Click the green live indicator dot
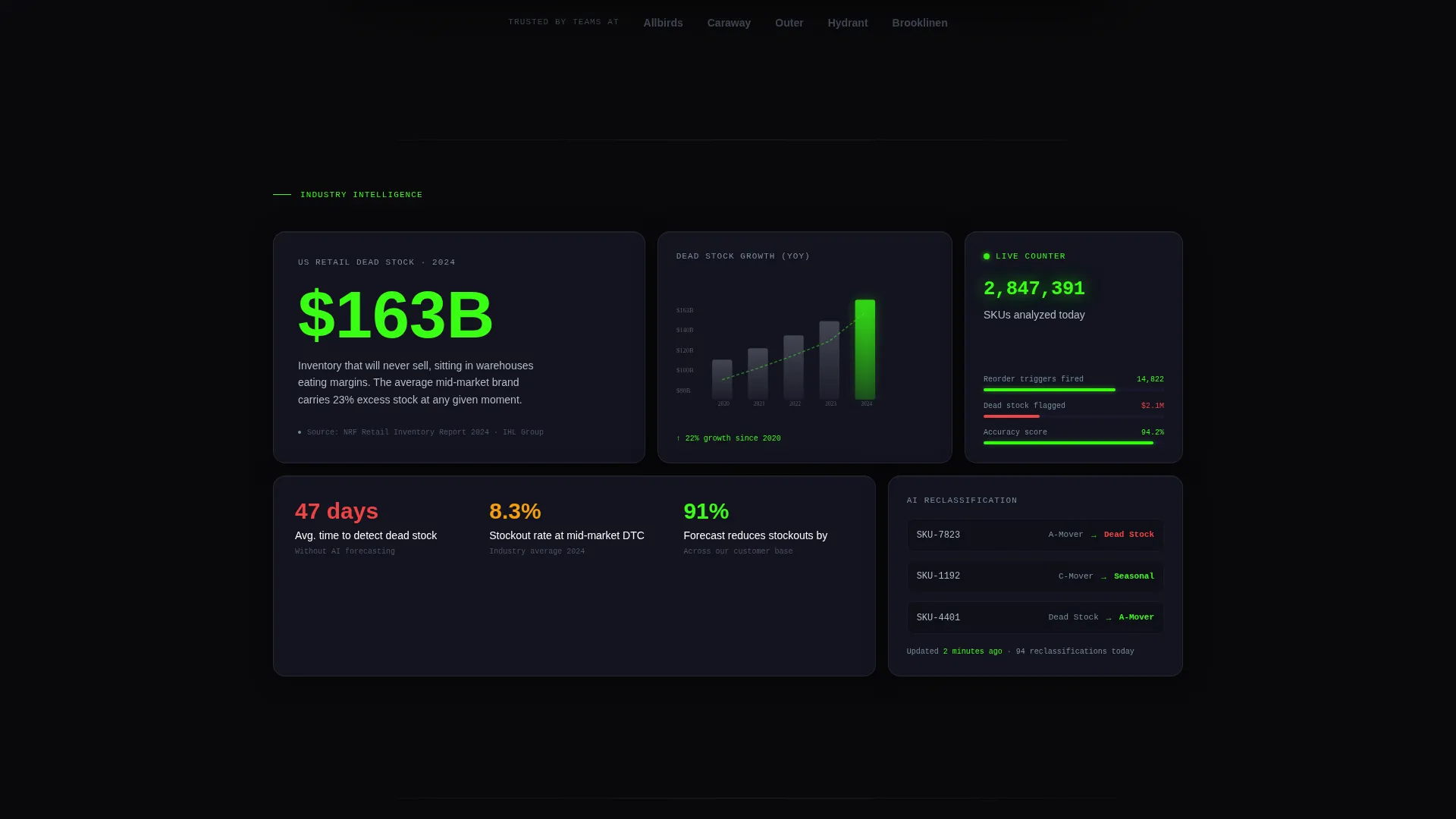The height and width of the screenshot is (819, 1456). coord(987,256)
